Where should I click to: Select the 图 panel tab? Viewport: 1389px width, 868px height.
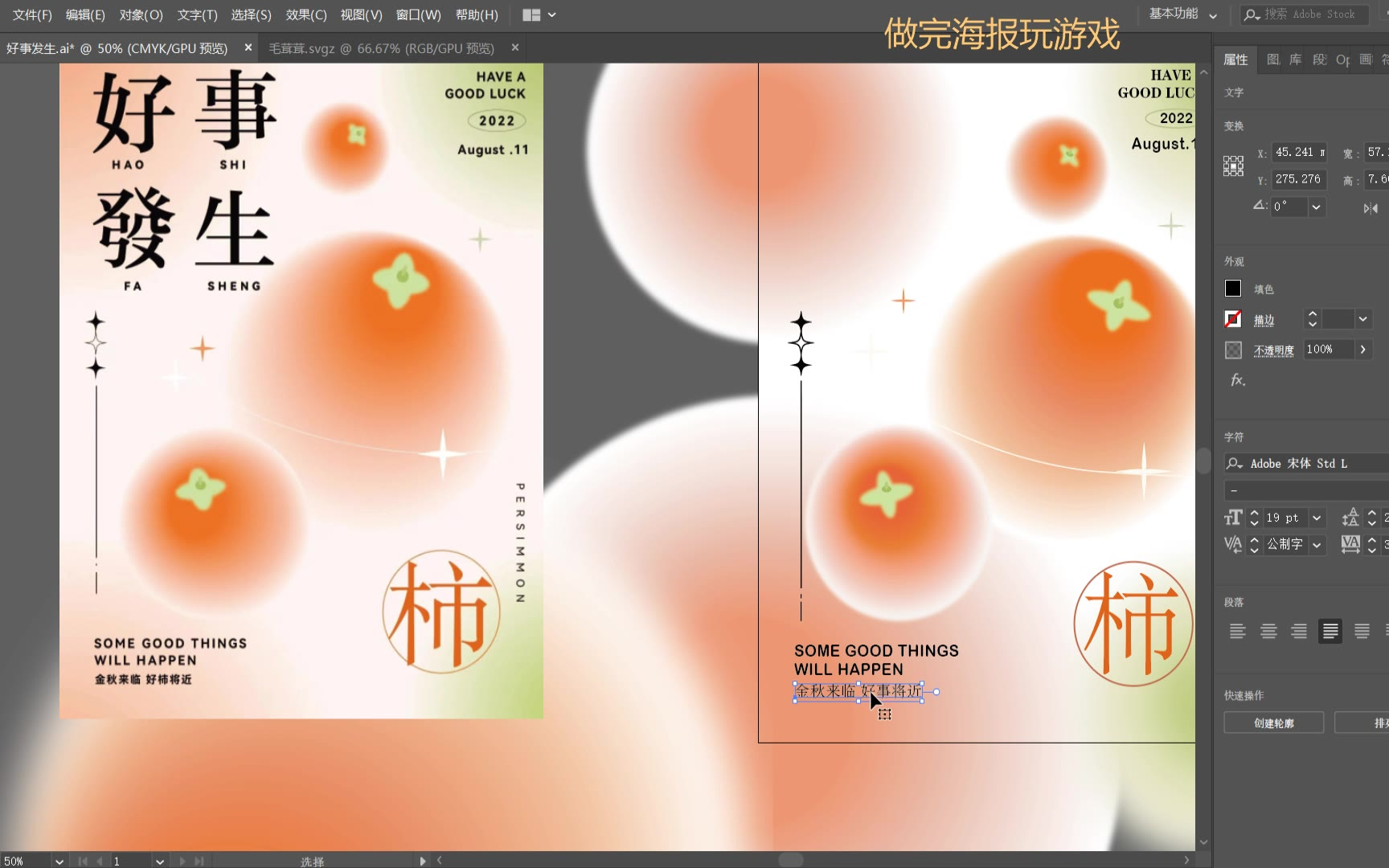pos(1272,59)
